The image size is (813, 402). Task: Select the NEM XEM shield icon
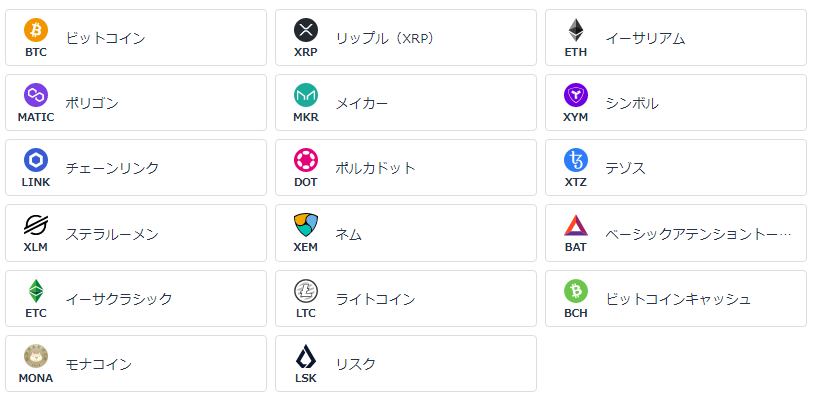[306, 225]
